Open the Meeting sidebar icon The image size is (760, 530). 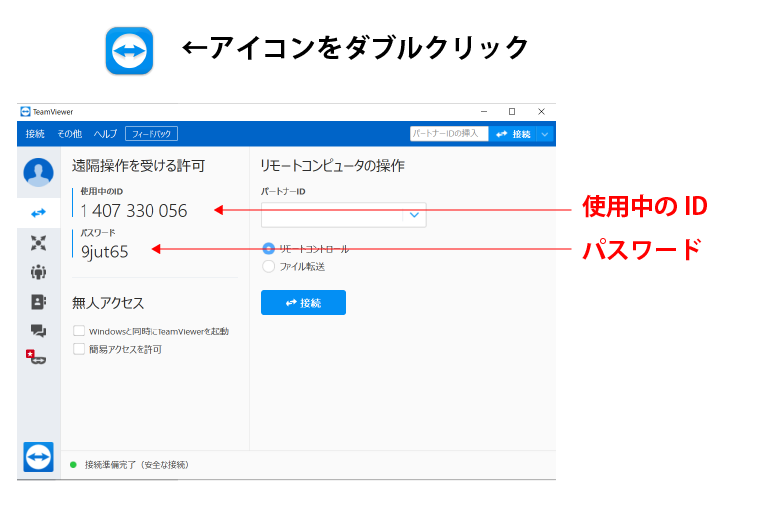(38, 242)
